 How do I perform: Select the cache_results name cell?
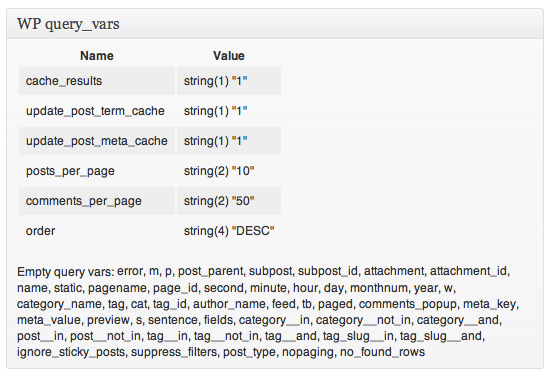pyautogui.click(x=97, y=81)
